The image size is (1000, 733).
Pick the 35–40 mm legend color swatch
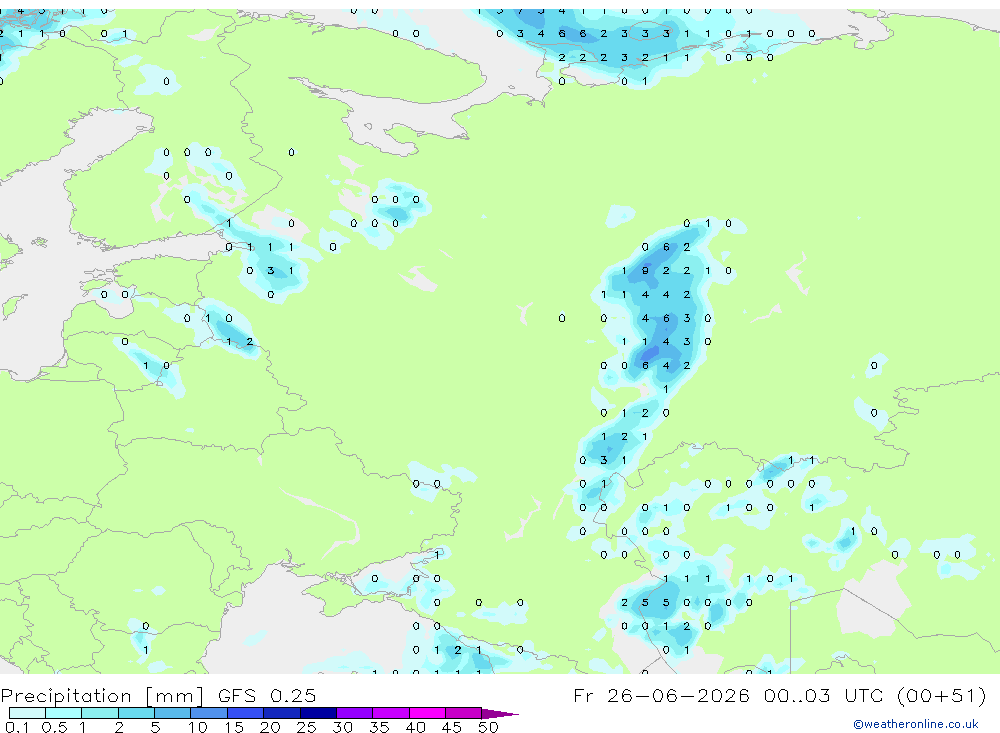point(391,713)
